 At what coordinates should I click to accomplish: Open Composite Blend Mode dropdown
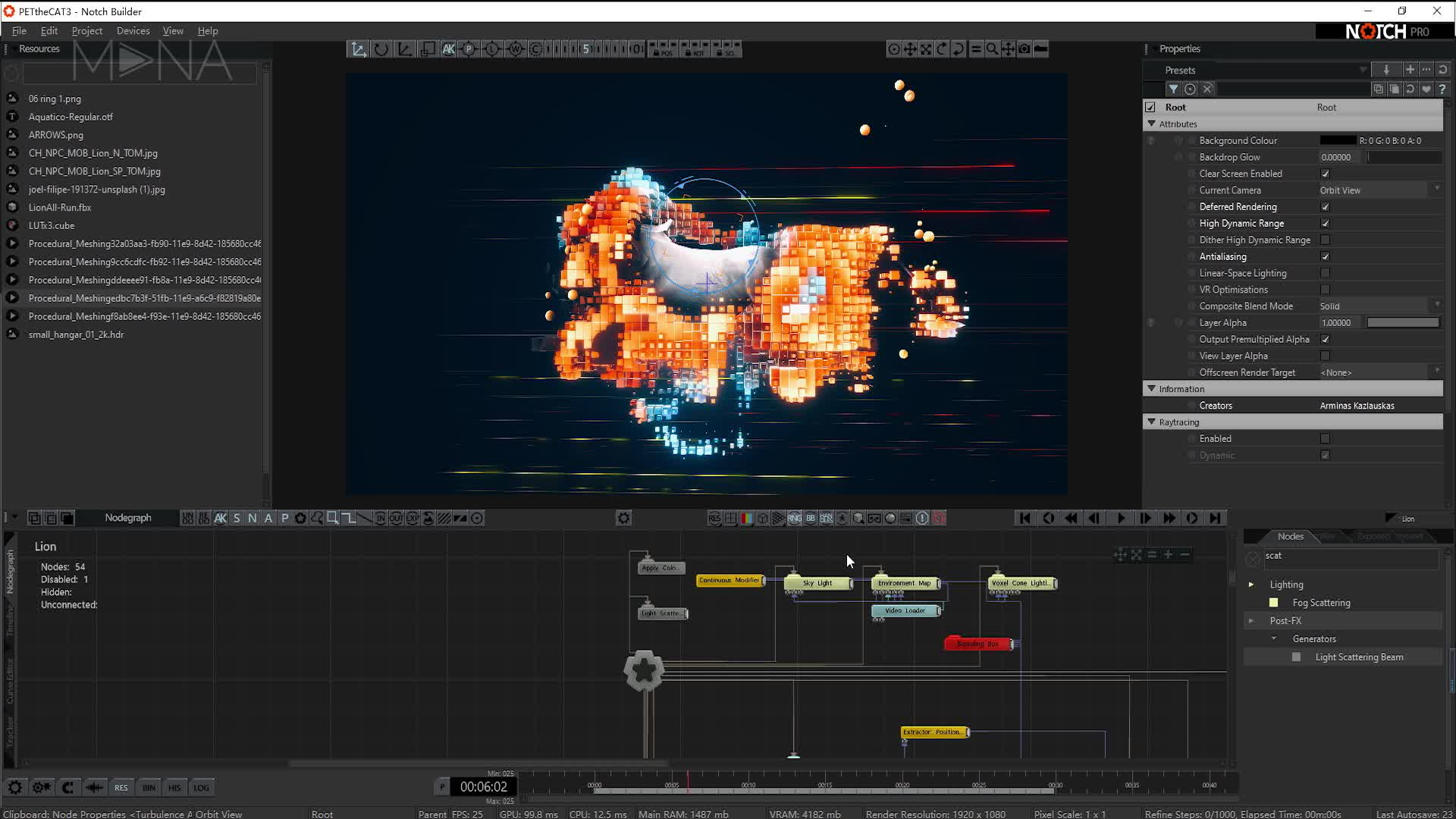pos(1379,306)
